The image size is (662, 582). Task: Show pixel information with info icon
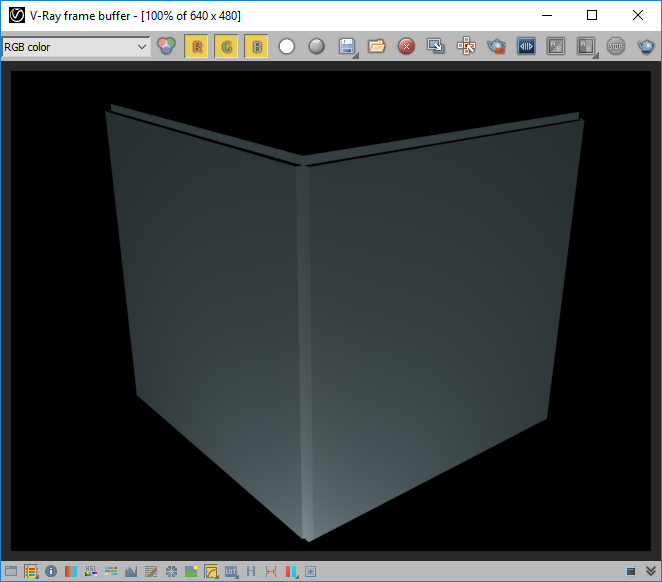point(51,571)
